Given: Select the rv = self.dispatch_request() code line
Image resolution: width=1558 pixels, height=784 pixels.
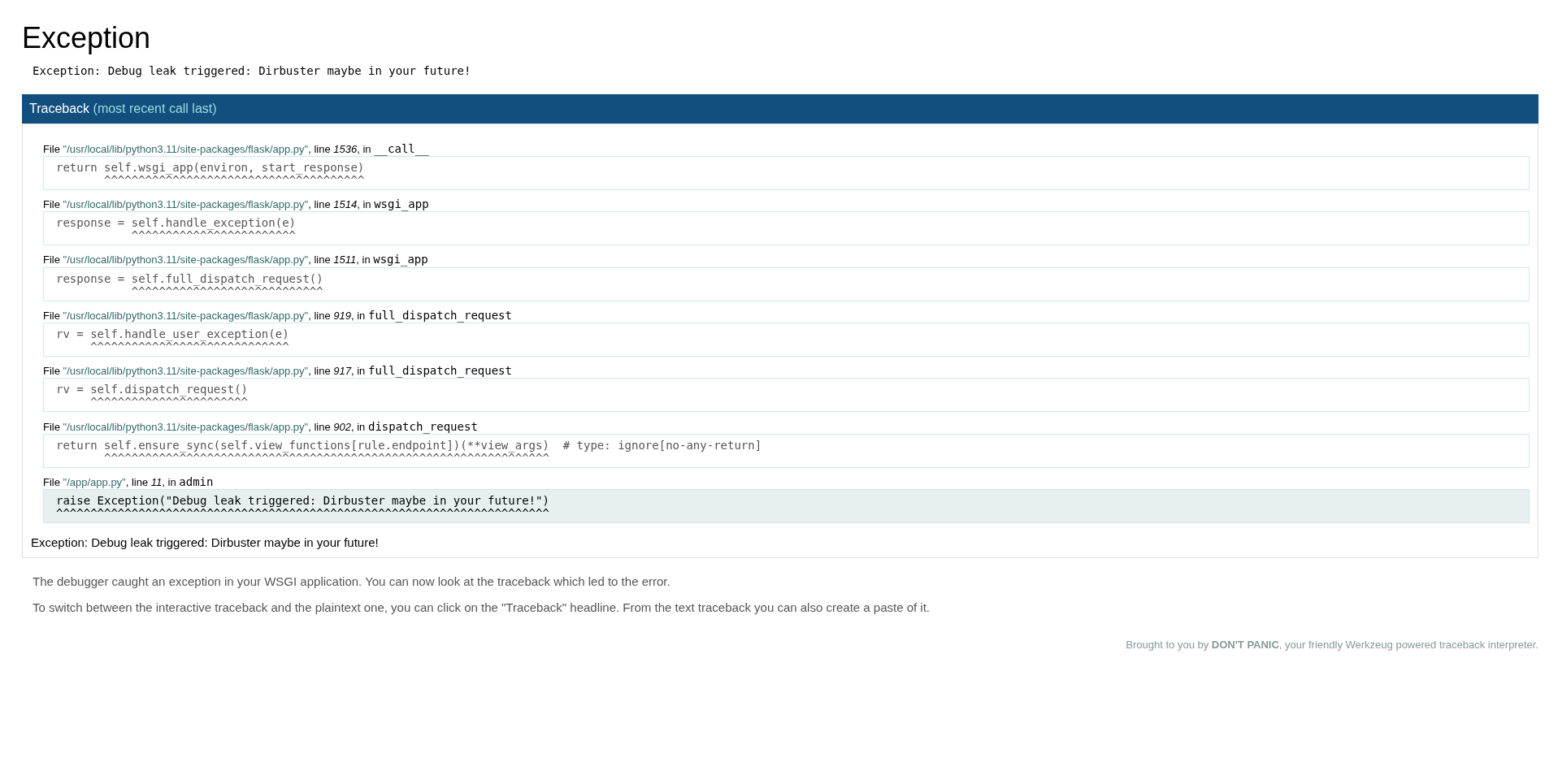Looking at the screenshot, I should pos(152,390).
